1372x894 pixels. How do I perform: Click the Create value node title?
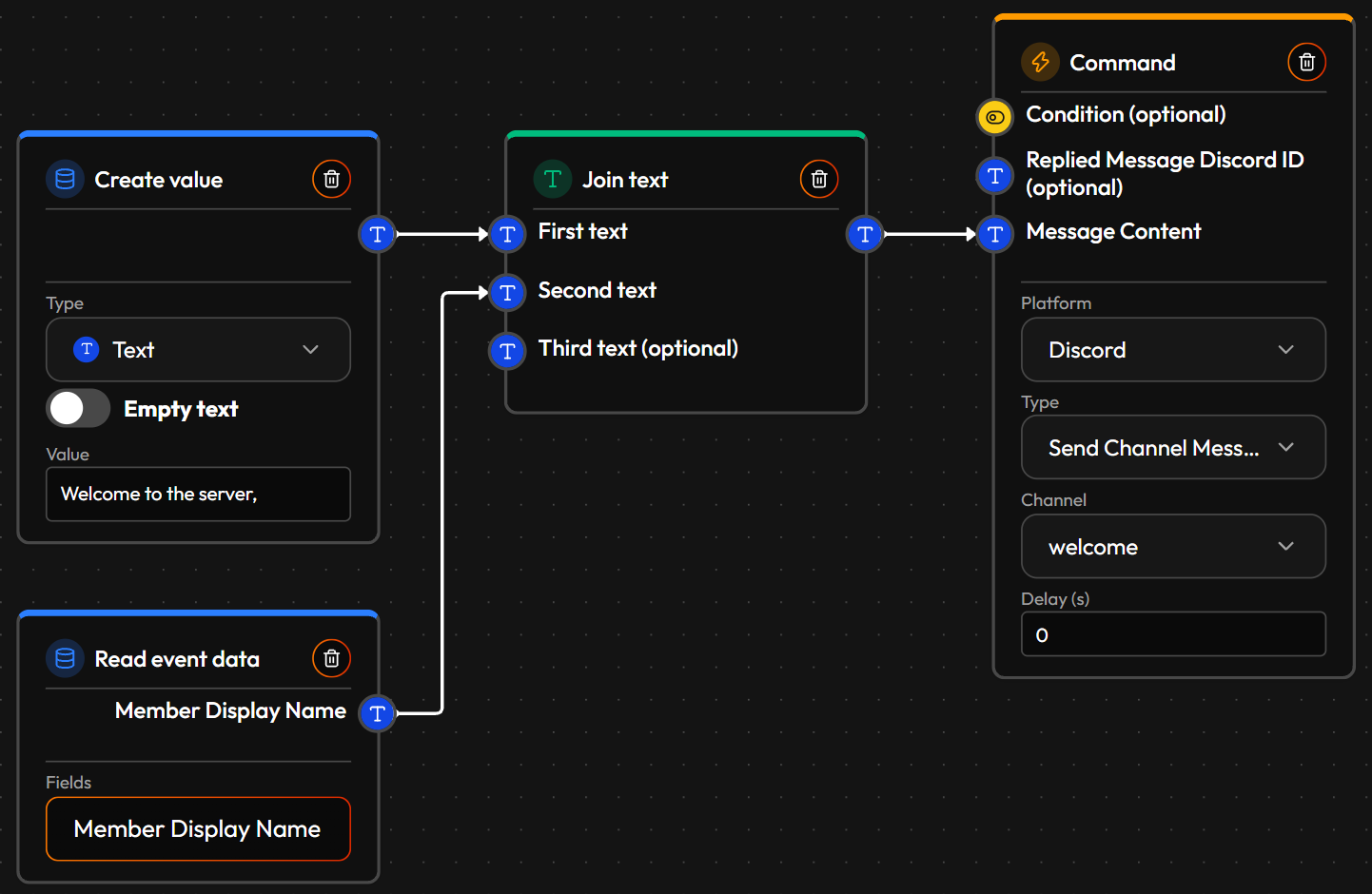(159, 180)
